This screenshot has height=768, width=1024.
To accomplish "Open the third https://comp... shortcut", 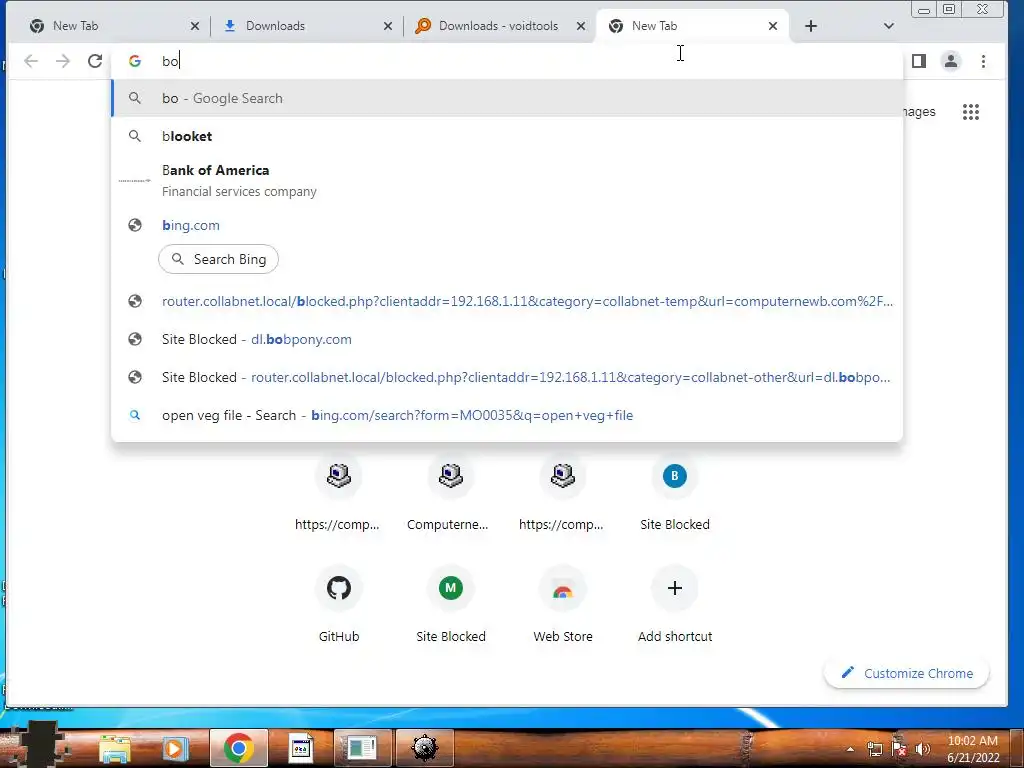I will pos(562,493).
